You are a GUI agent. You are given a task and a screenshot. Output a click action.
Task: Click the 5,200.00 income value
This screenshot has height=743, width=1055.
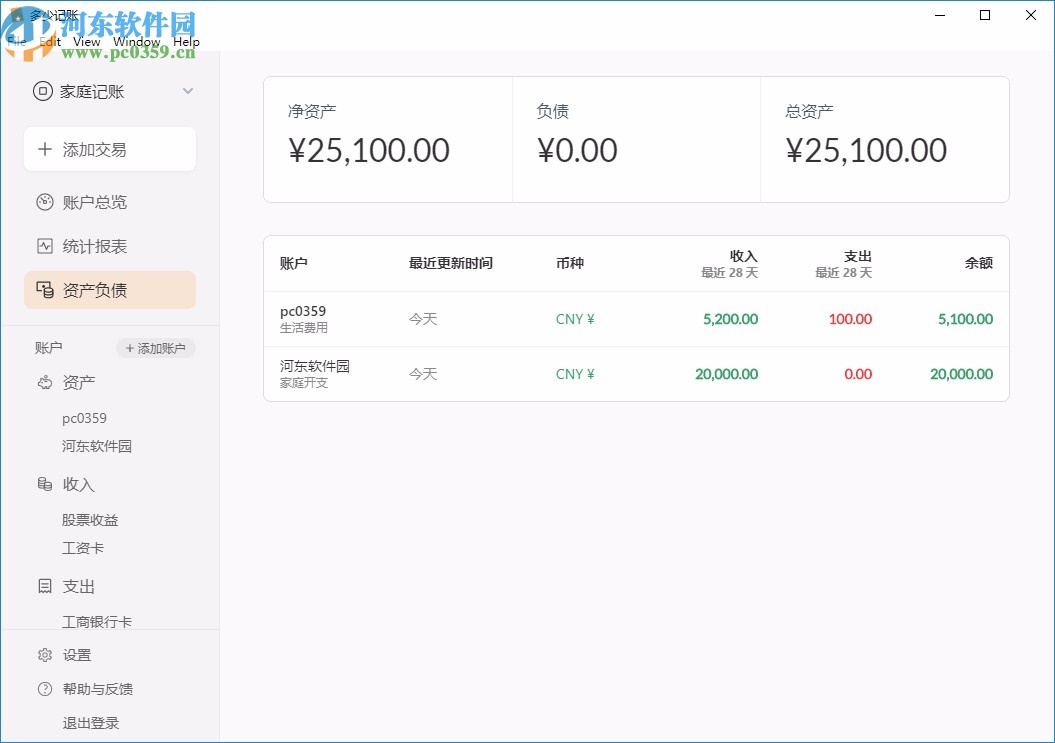click(730, 319)
